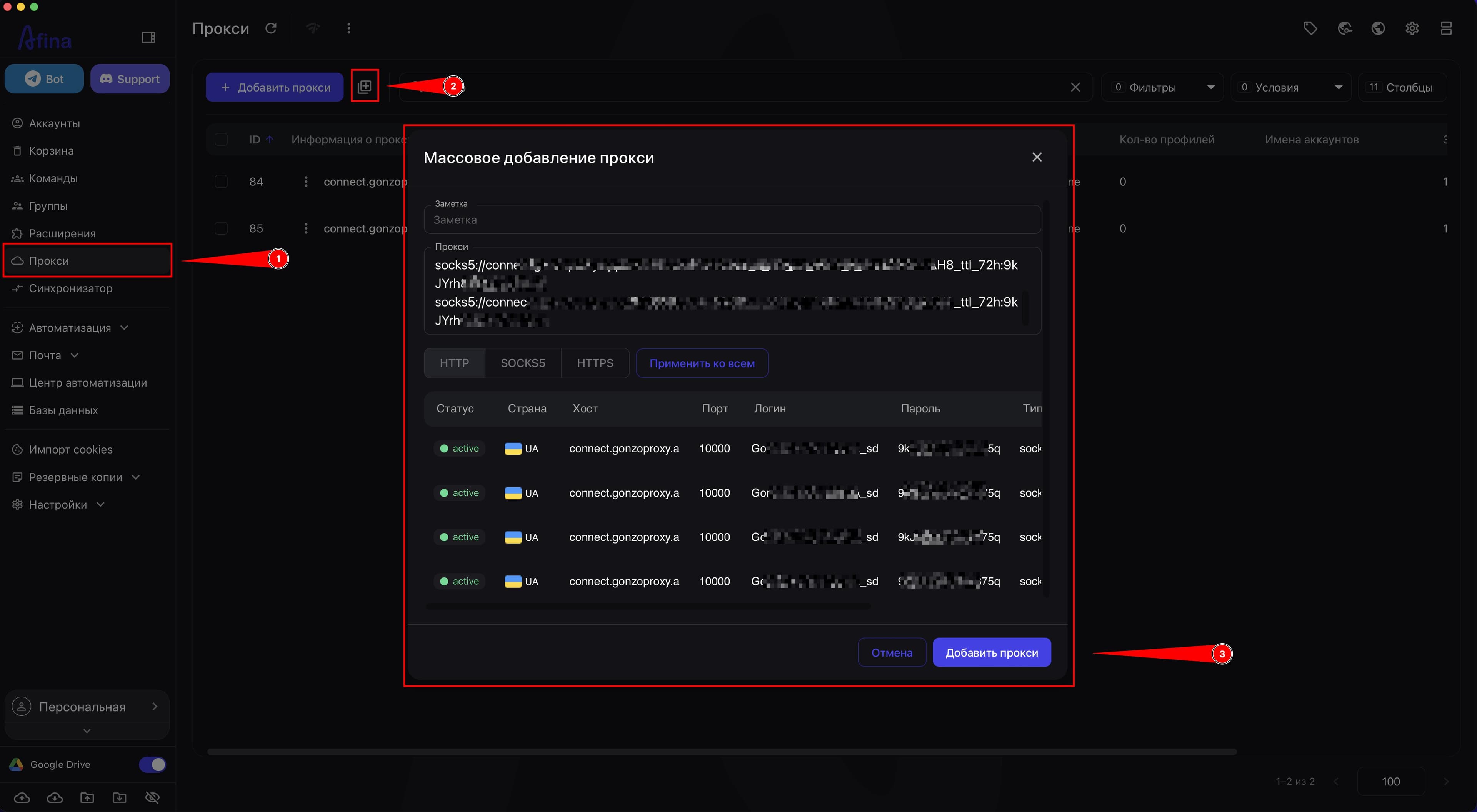Upload to cloud icon in bottom bar

tap(22, 798)
